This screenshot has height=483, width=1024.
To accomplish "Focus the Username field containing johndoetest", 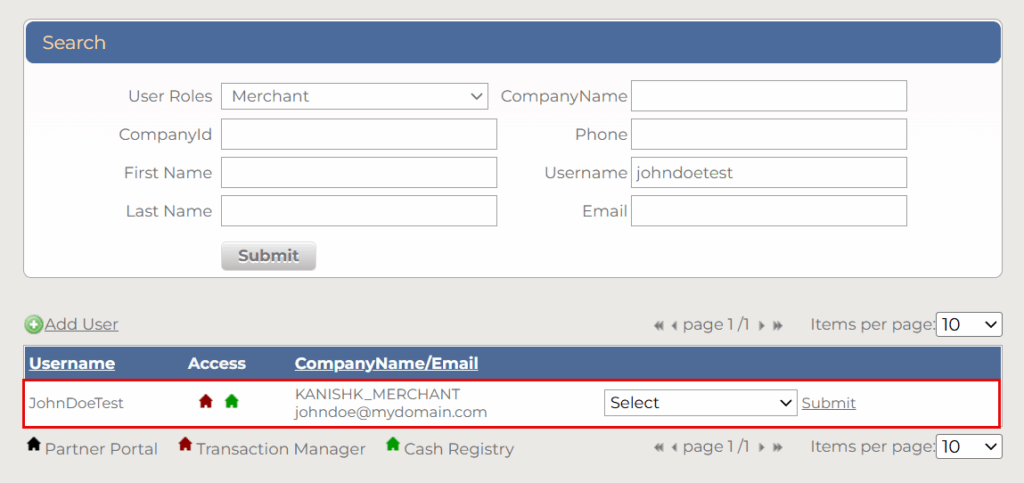I will (x=768, y=173).
